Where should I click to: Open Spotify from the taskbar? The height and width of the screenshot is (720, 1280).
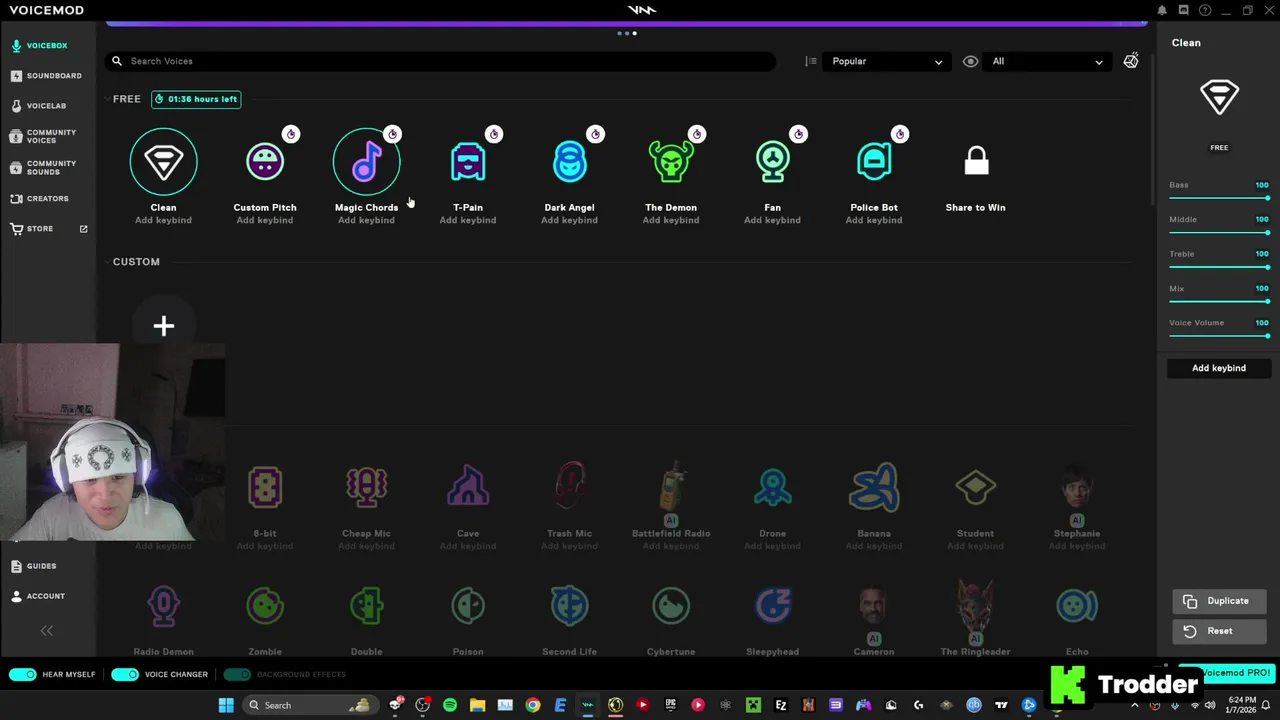(450, 705)
